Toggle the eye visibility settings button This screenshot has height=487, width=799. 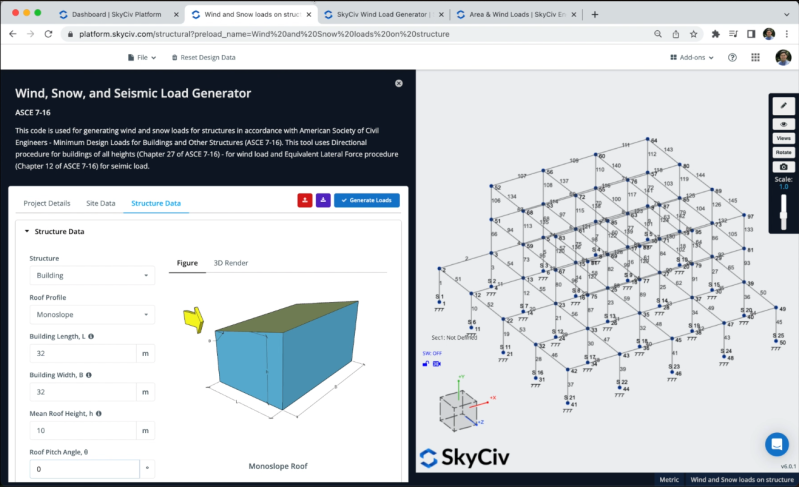(783, 124)
